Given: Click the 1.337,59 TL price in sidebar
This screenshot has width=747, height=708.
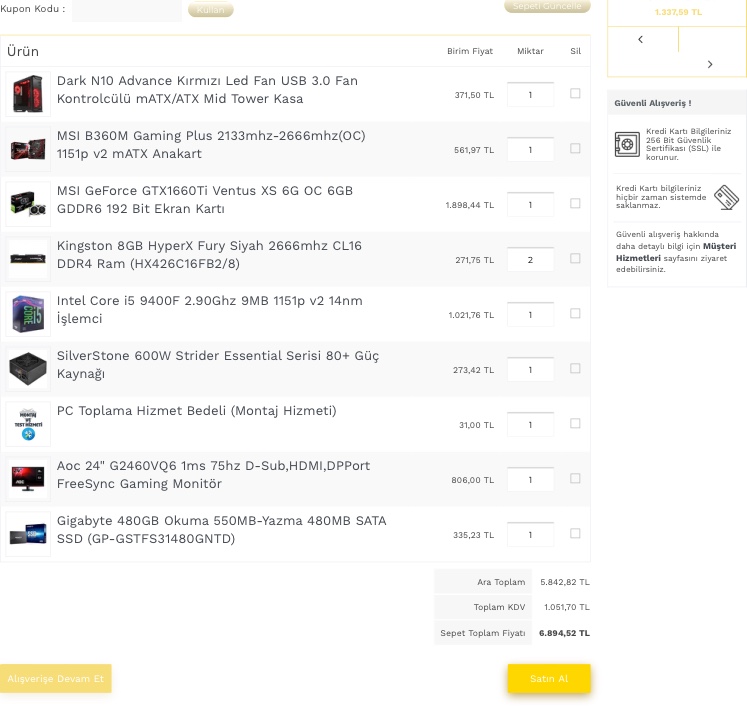Looking at the screenshot, I should [678, 12].
